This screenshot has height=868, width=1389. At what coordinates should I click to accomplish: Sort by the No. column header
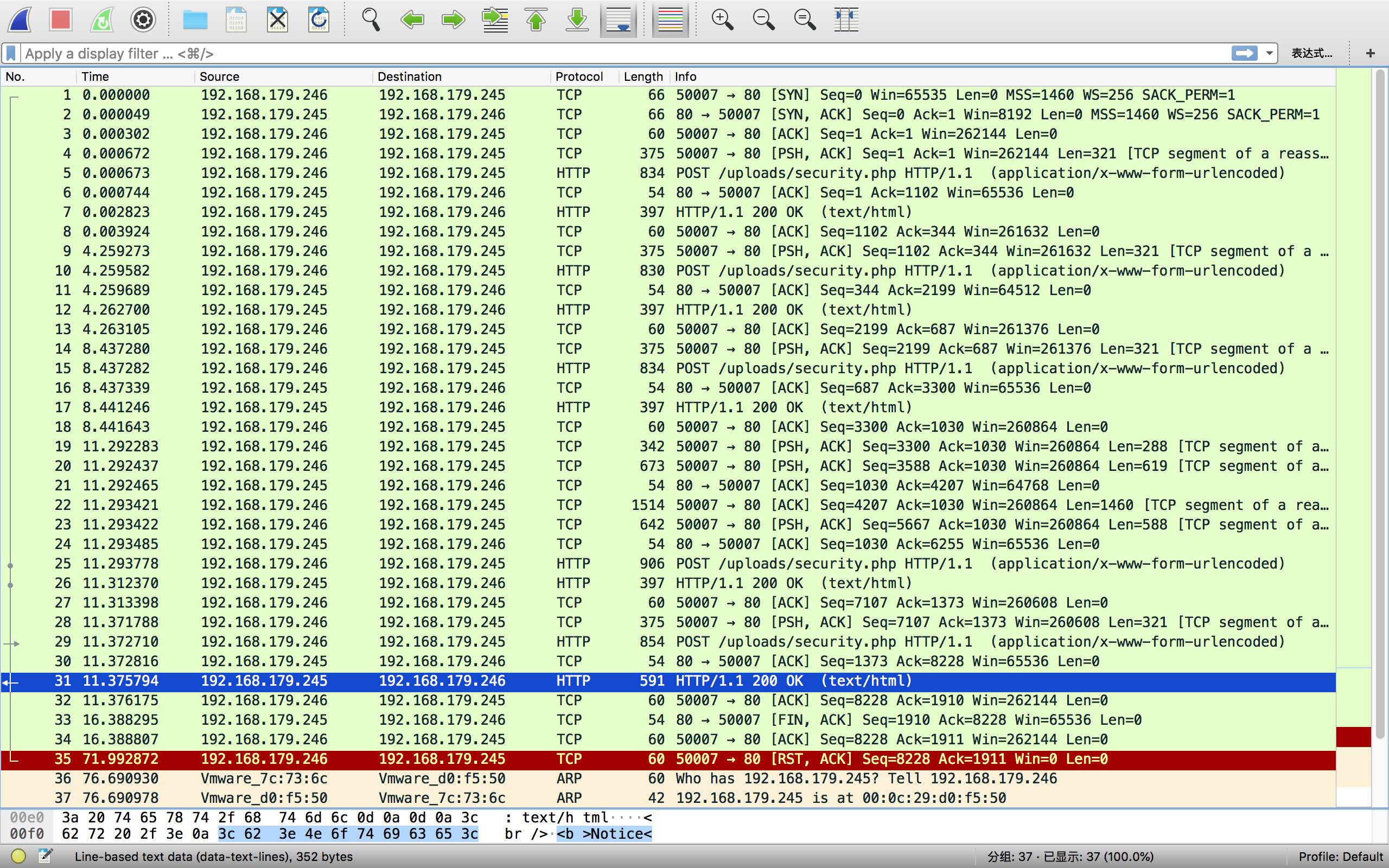pos(39,76)
